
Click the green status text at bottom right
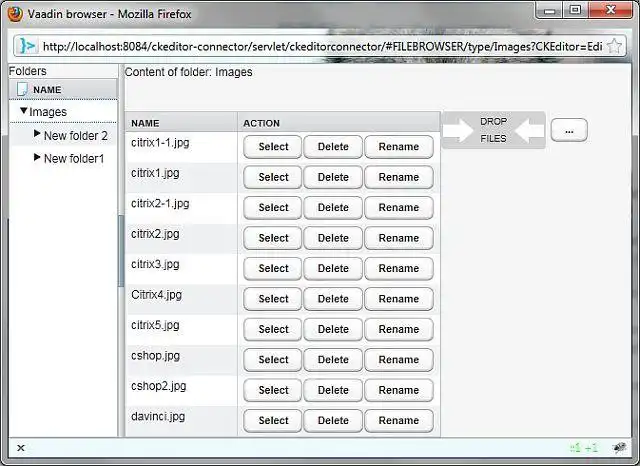coord(584,448)
